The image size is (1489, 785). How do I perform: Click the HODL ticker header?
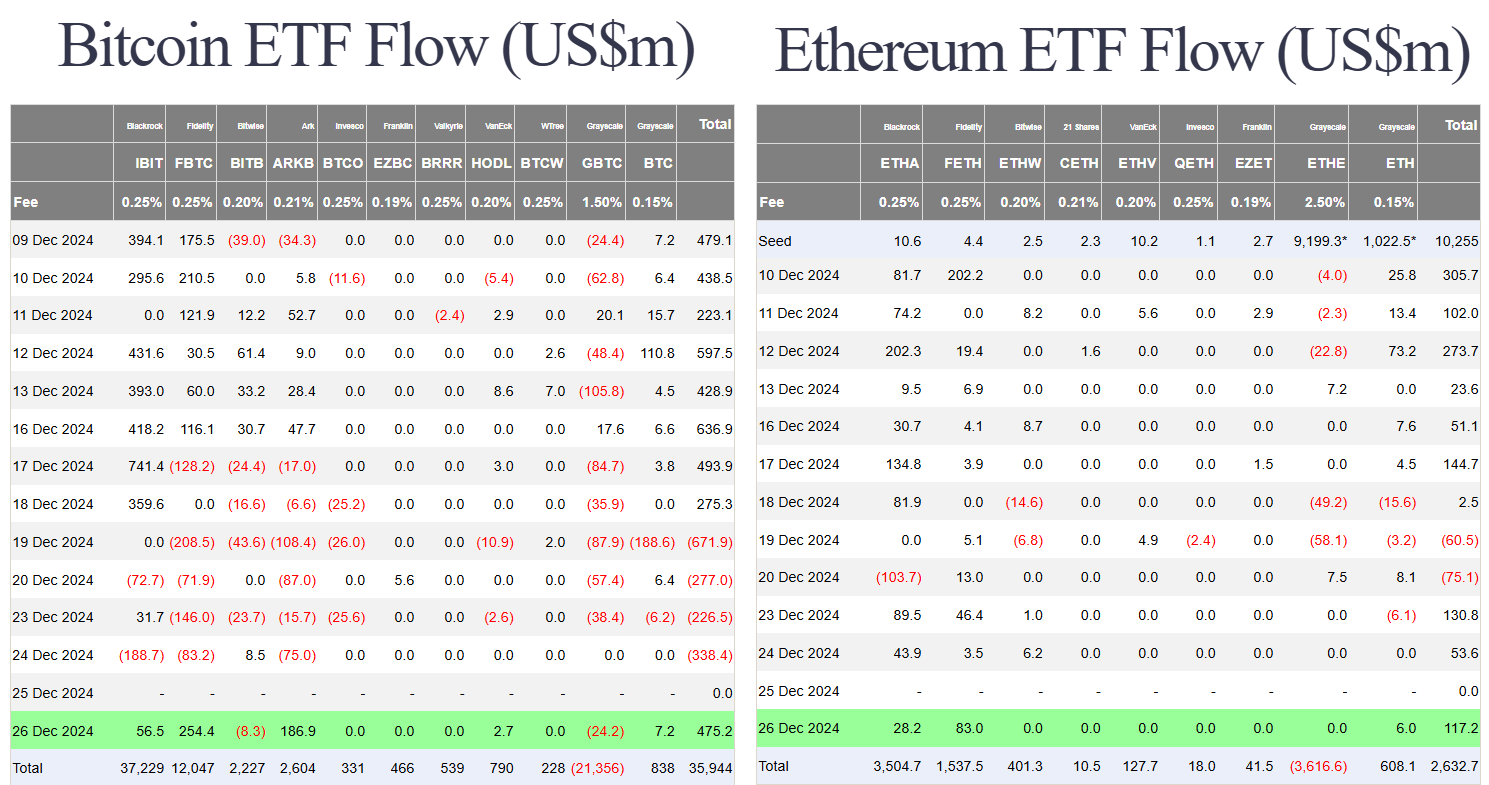pos(491,162)
